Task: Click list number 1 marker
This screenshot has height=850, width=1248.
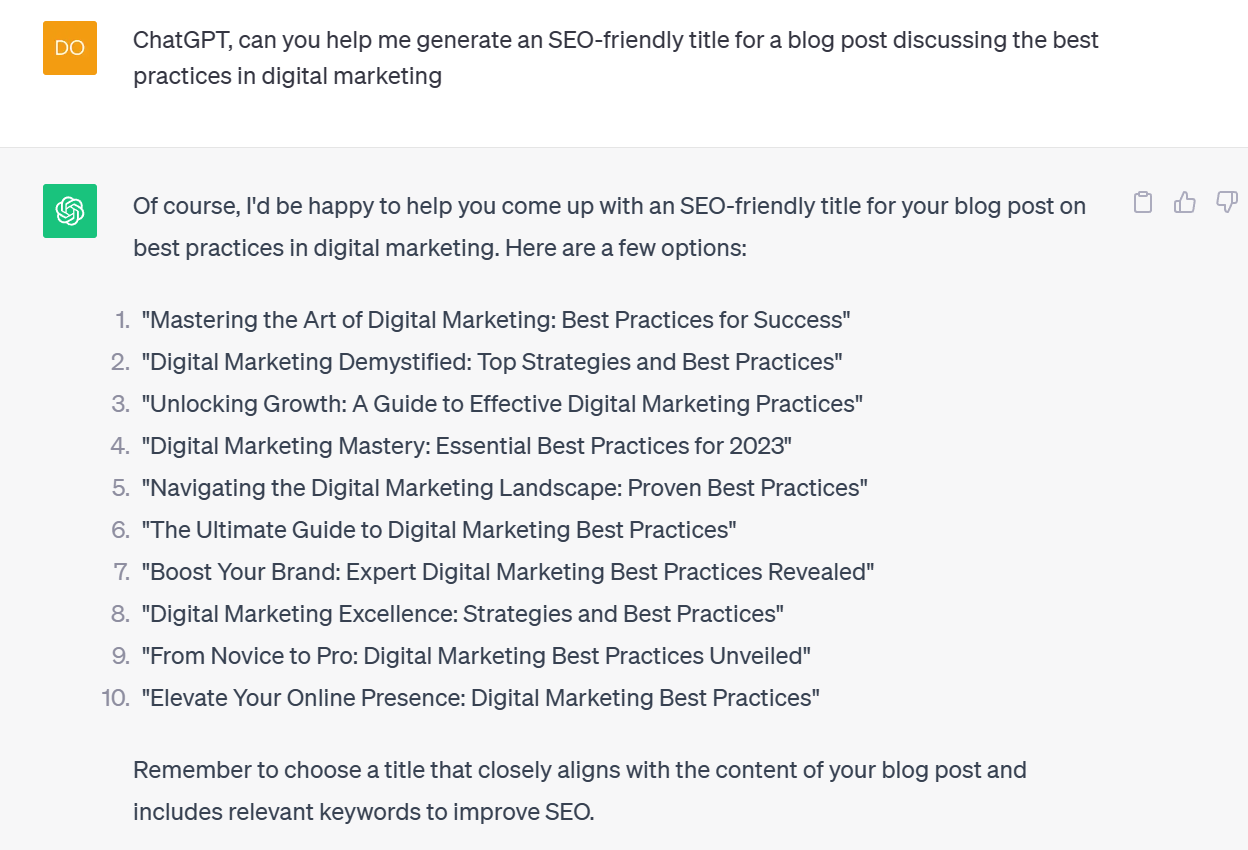Action: (x=122, y=320)
